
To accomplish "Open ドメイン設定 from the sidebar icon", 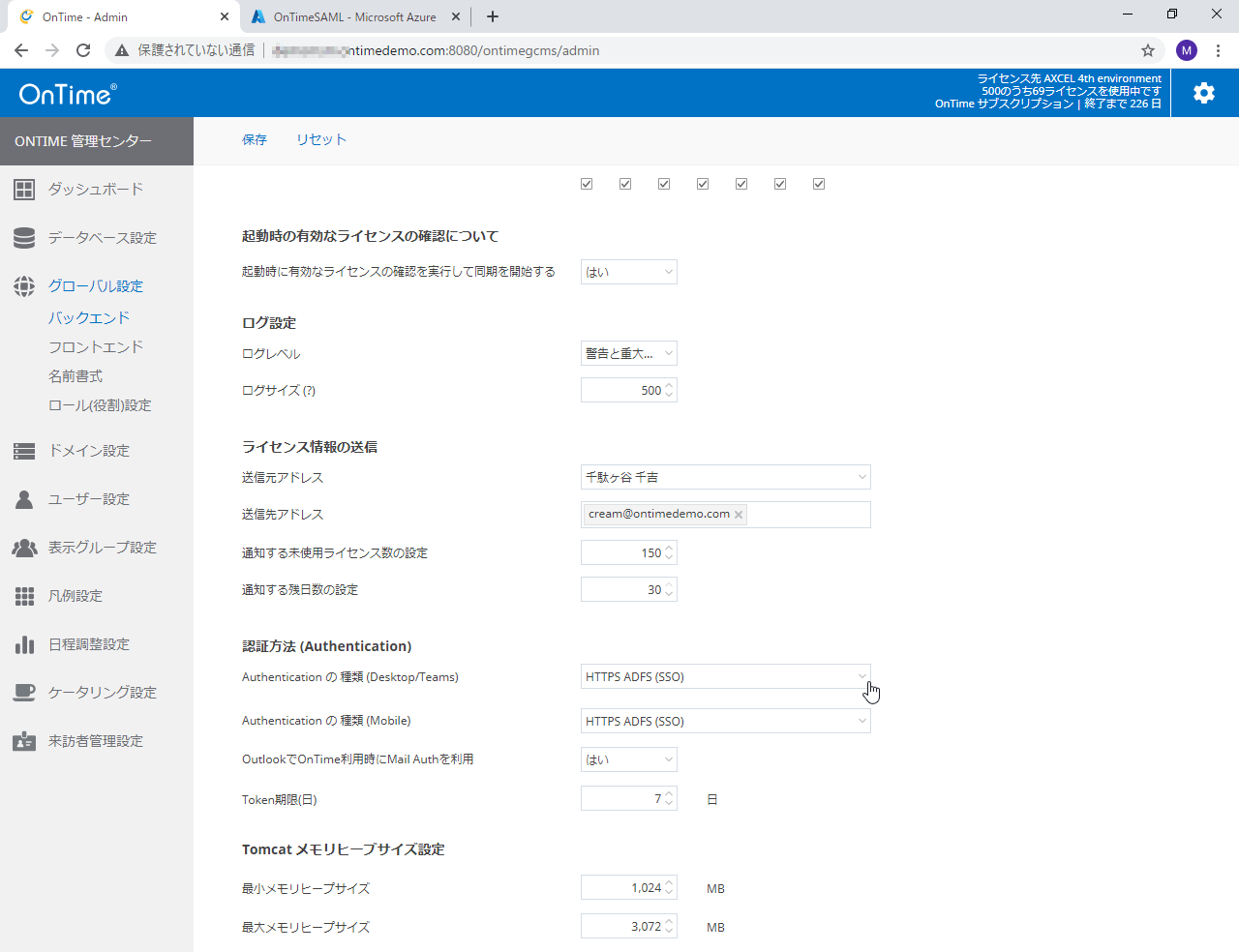I will coord(24,450).
